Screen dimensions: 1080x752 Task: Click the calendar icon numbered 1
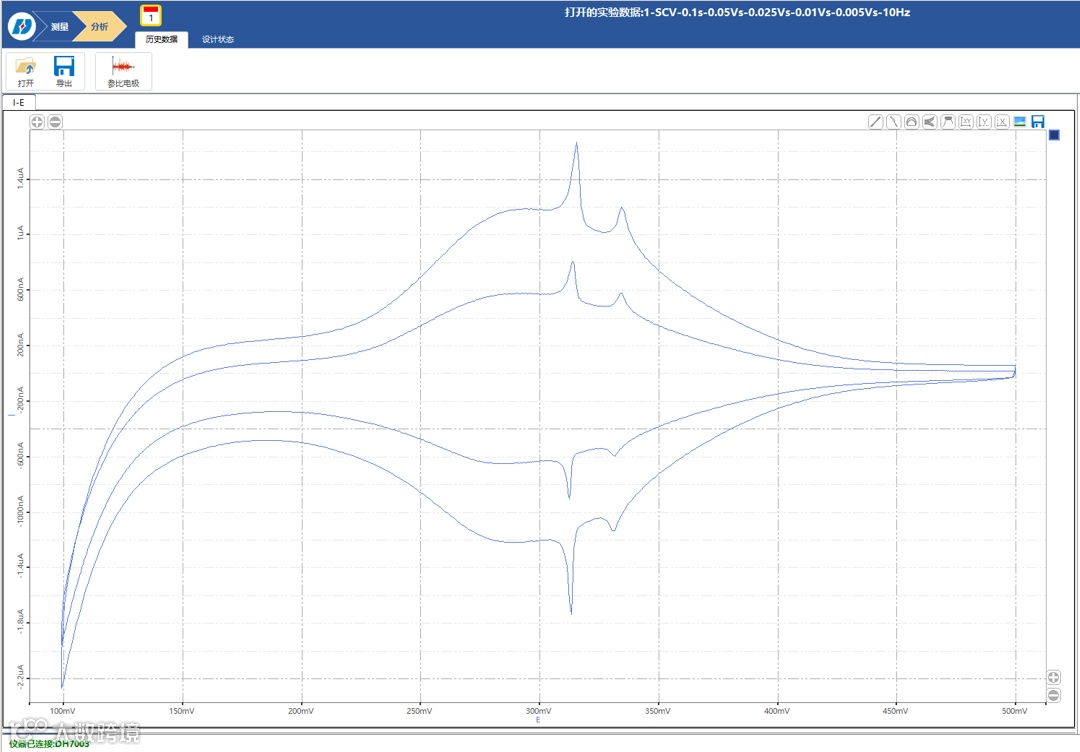pos(151,15)
